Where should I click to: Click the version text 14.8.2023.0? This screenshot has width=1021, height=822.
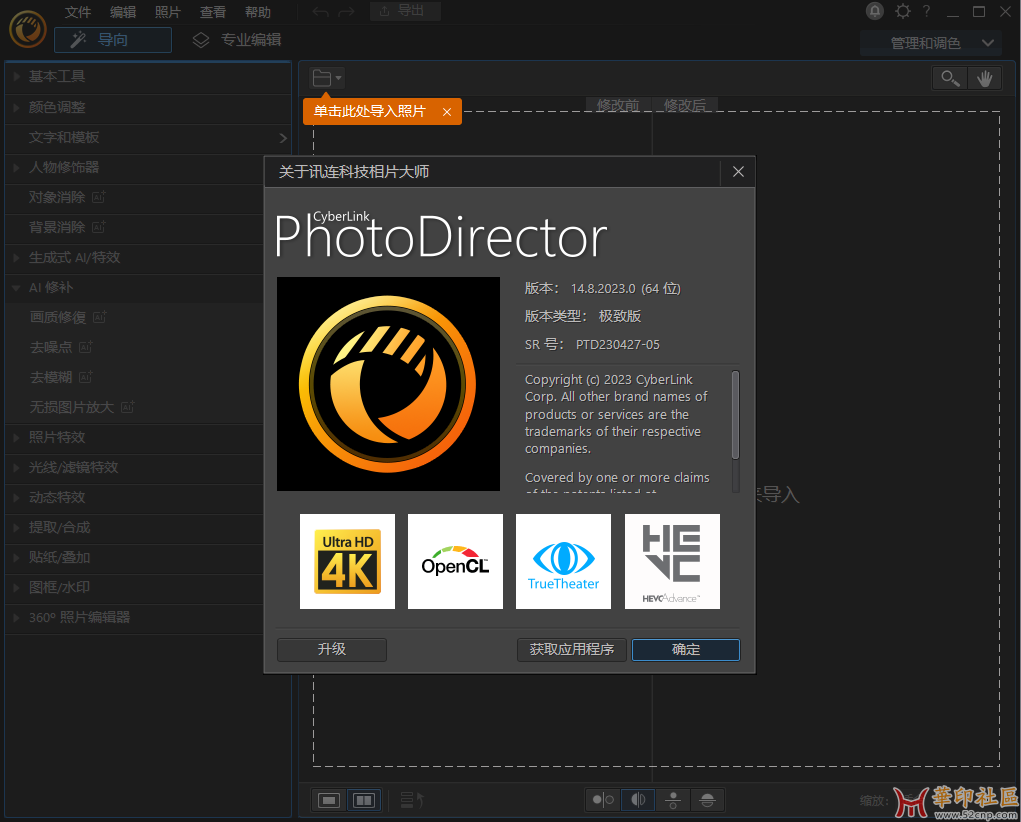603,289
